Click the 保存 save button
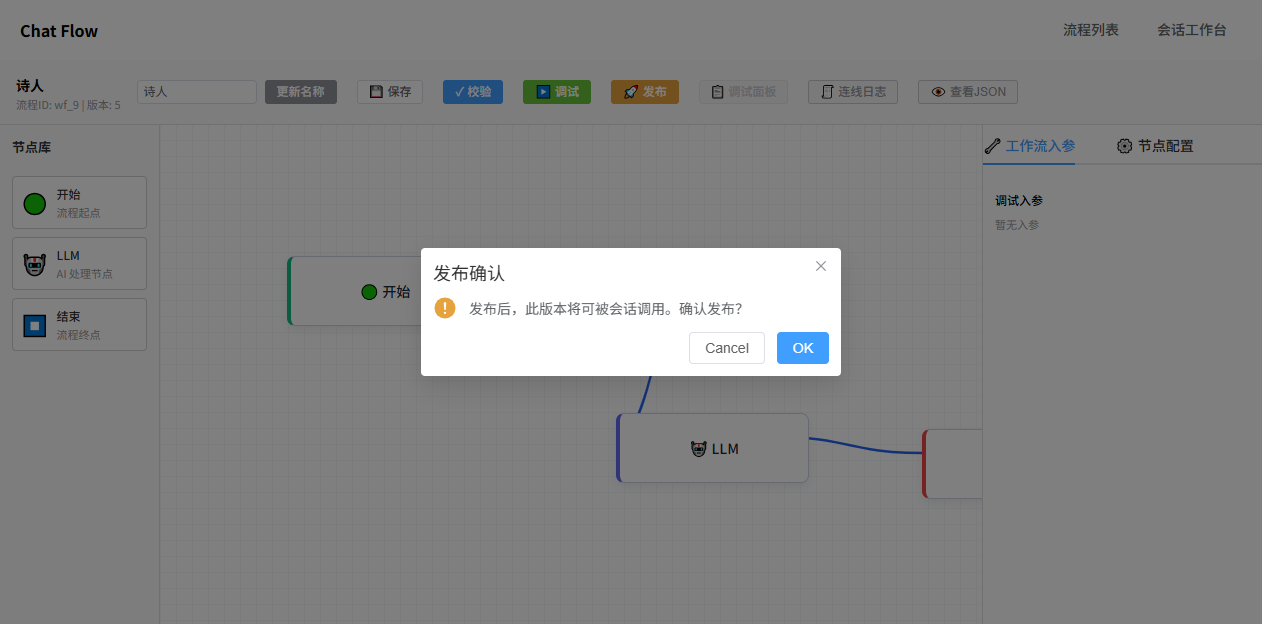1262x624 pixels. click(x=390, y=92)
